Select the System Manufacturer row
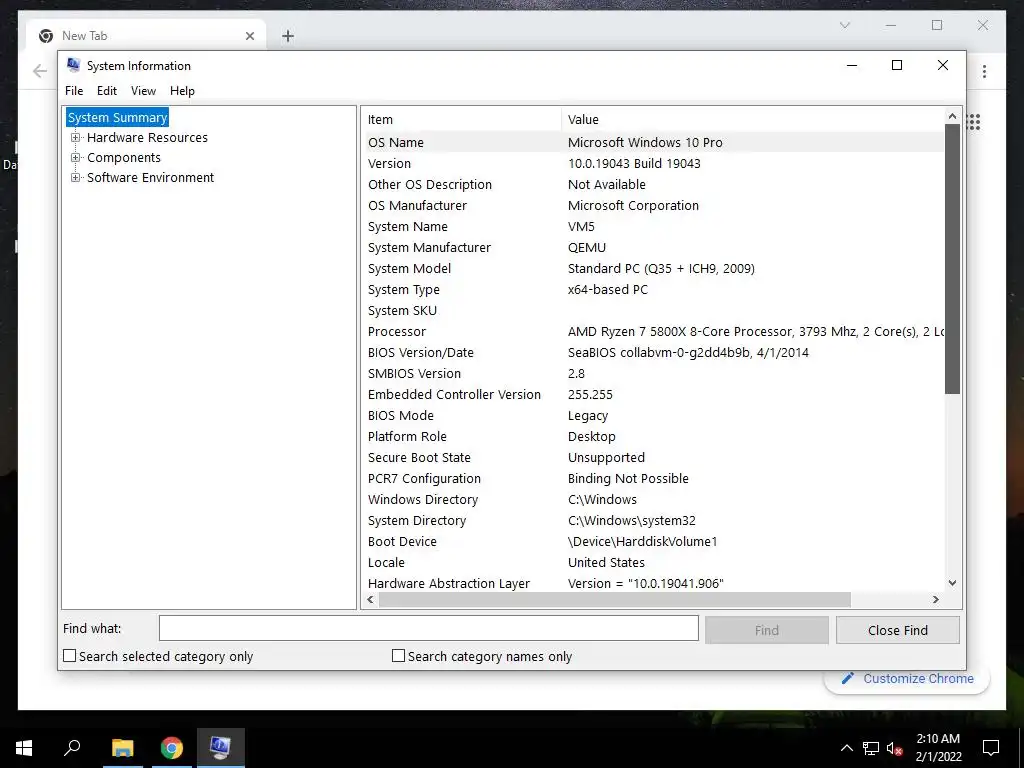The width and height of the screenshot is (1024, 768). 654,248
